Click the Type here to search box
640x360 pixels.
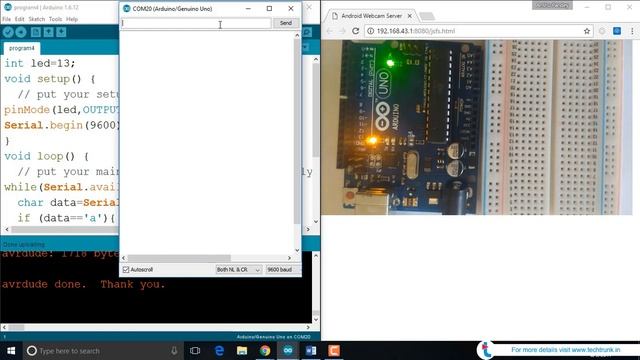click(x=102, y=351)
